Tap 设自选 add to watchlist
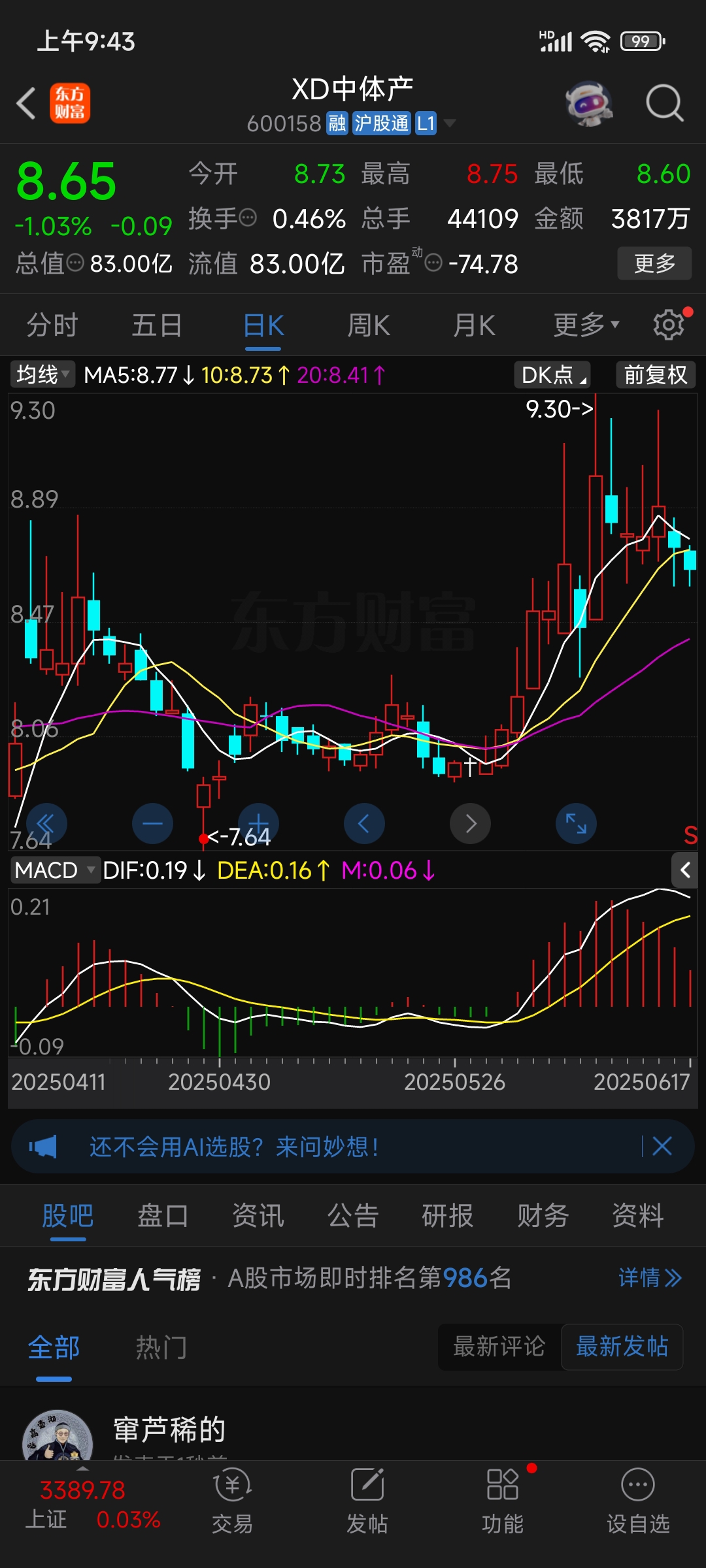The image size is (706, 1568). (638, 1501)
